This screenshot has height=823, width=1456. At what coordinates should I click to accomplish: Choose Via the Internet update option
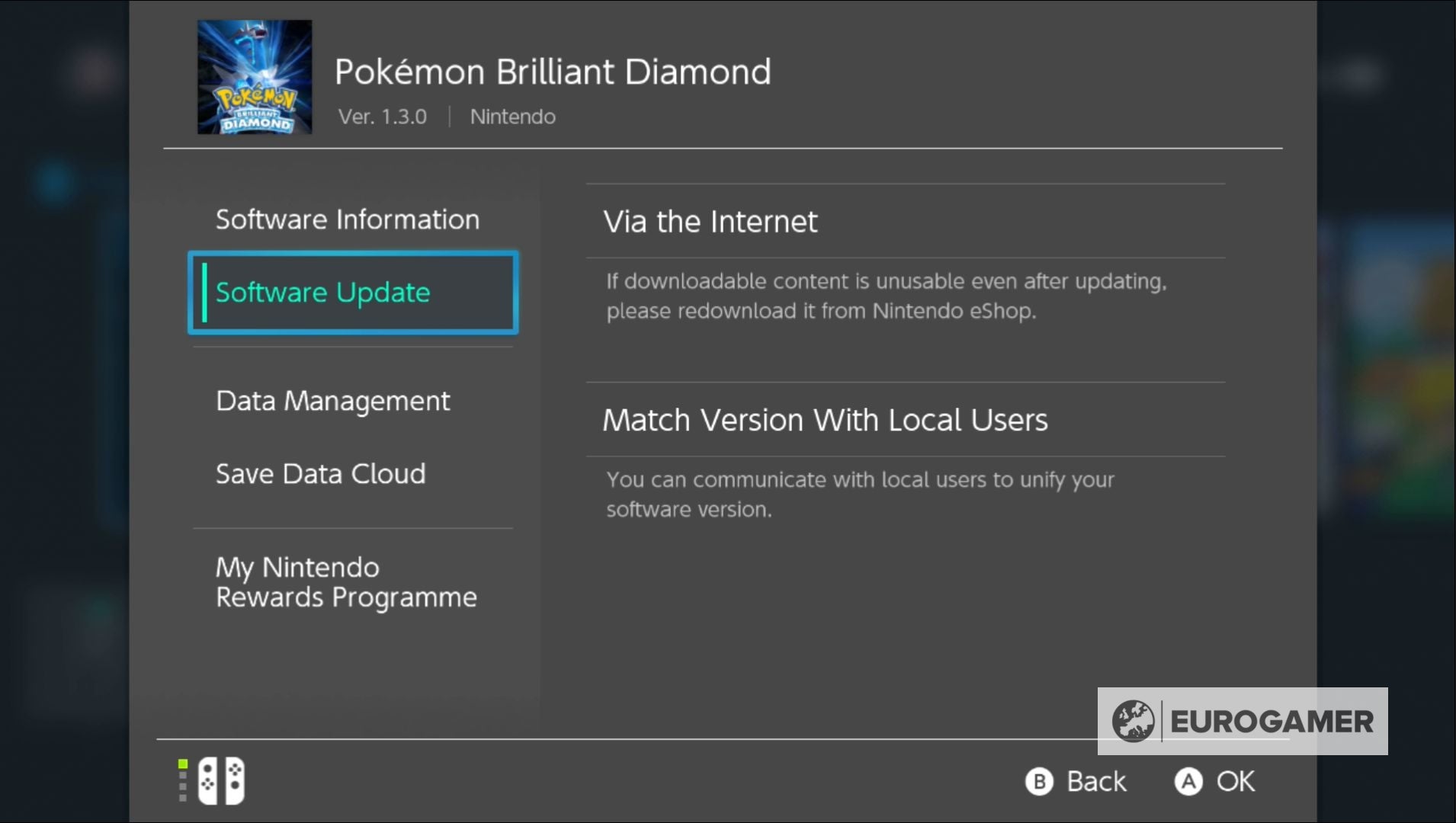[710, 222]
